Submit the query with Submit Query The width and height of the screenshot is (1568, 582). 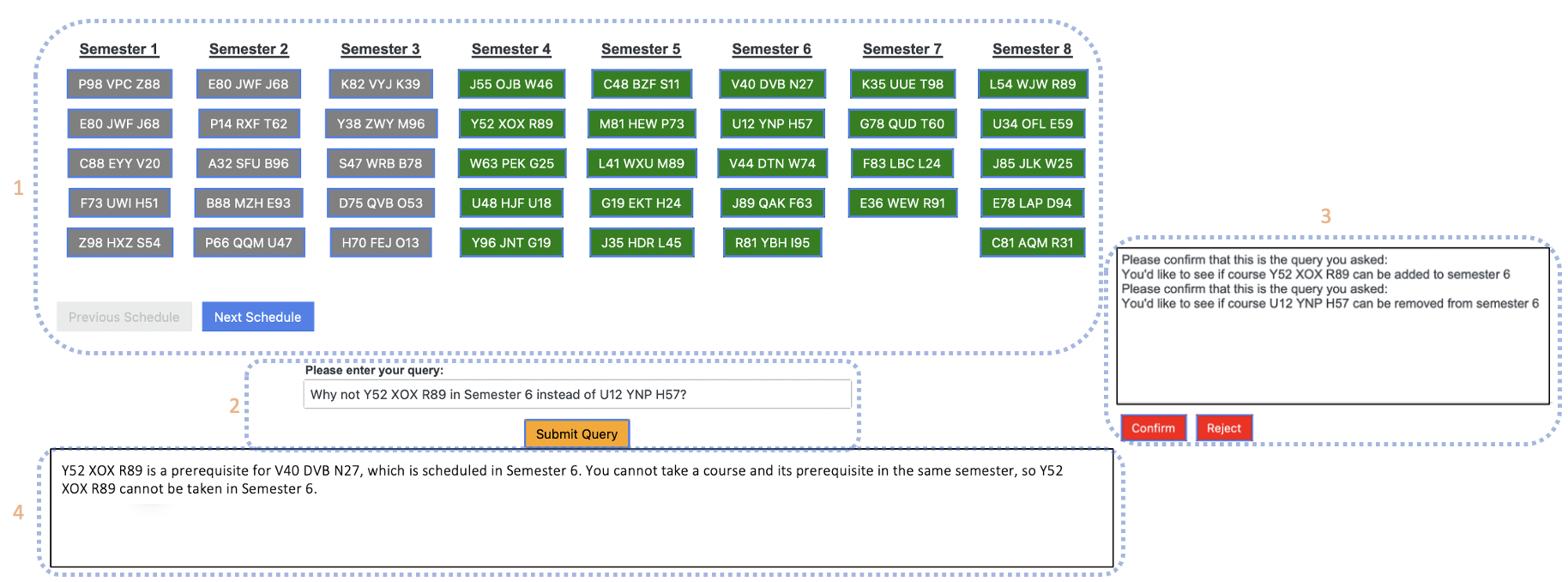point(576,433)
